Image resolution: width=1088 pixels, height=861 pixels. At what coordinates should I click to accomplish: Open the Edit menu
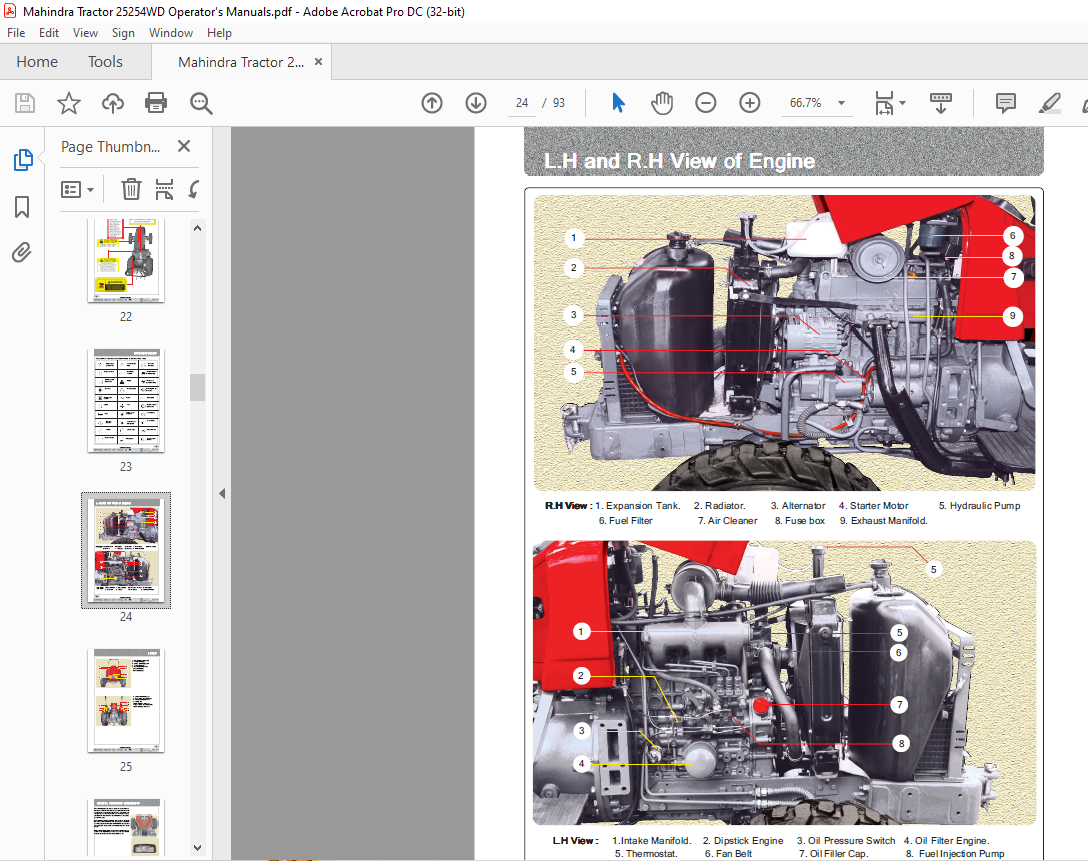(49, 33)
